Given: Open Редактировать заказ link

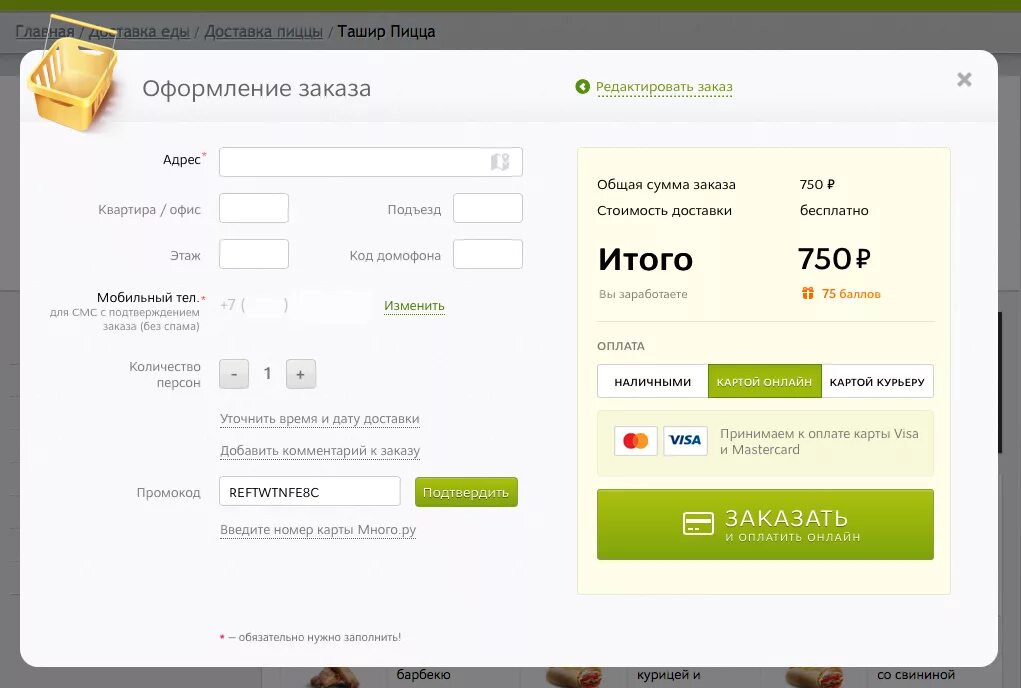Looking at the screenshot, I should (x=664, y=87).
